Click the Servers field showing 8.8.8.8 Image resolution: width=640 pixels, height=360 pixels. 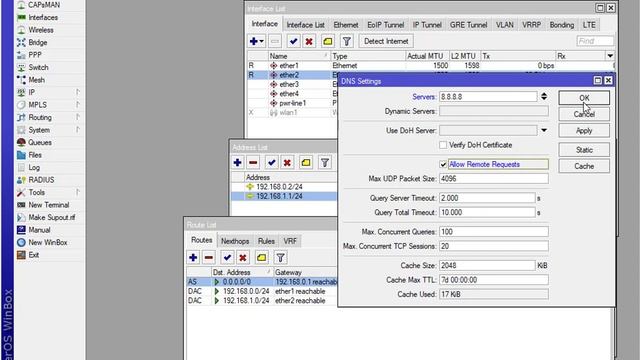[488, 97]
